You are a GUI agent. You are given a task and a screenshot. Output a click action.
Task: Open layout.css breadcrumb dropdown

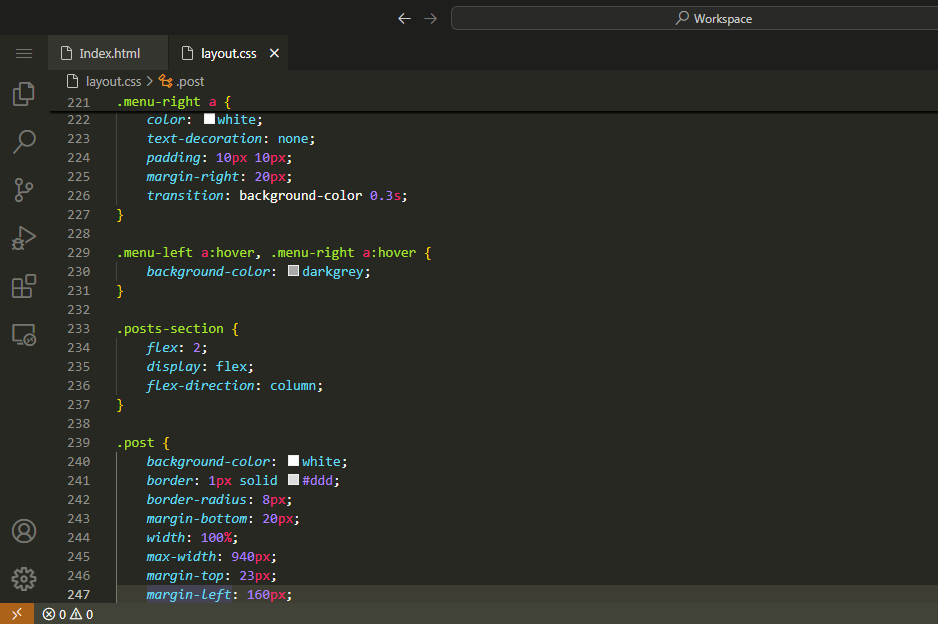[112, 81]
